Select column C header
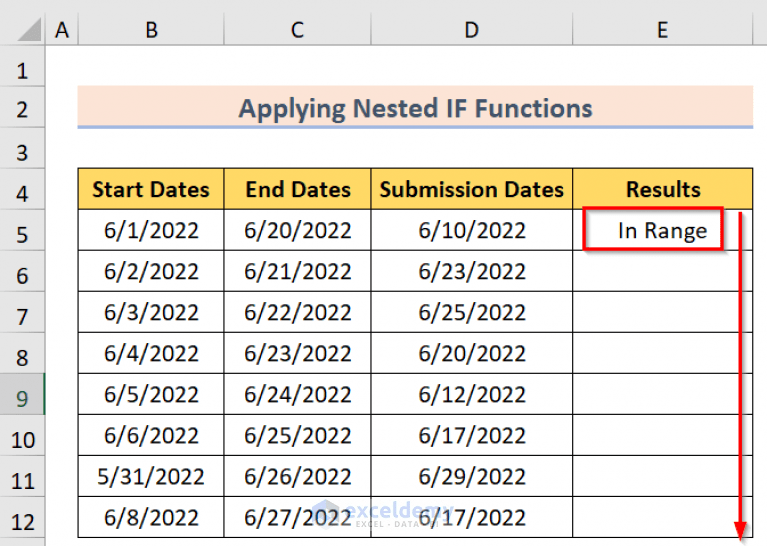The image size is (767, 546). point(297,30)
